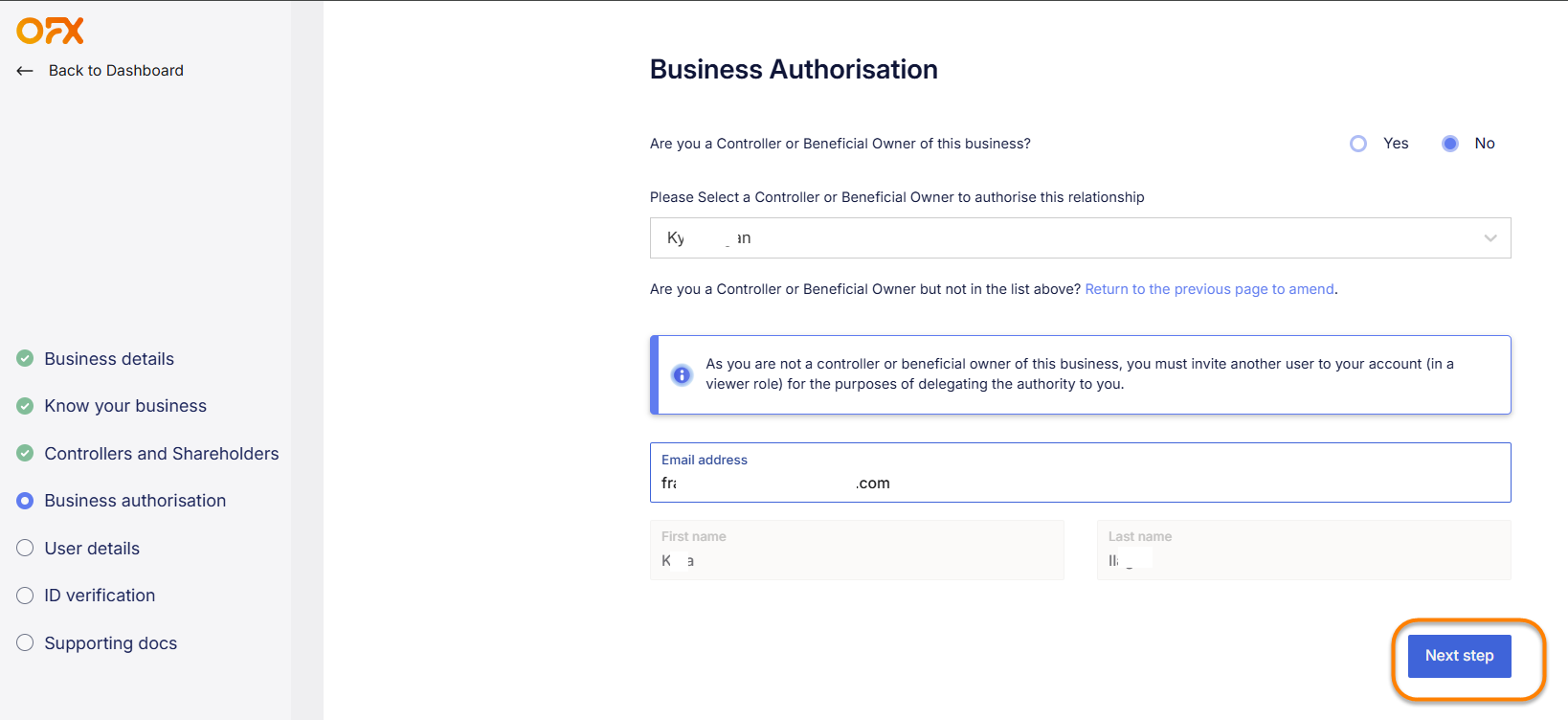1568x720 pixels.
Task: Click the ID verification step circle
Action: 25,596
